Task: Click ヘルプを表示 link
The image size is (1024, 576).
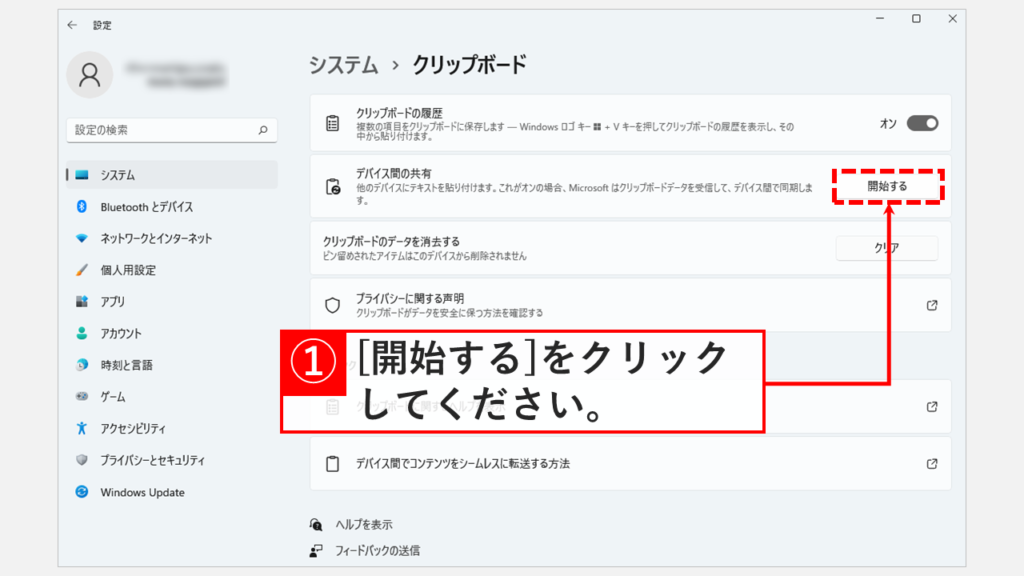Action: (361, 524)
